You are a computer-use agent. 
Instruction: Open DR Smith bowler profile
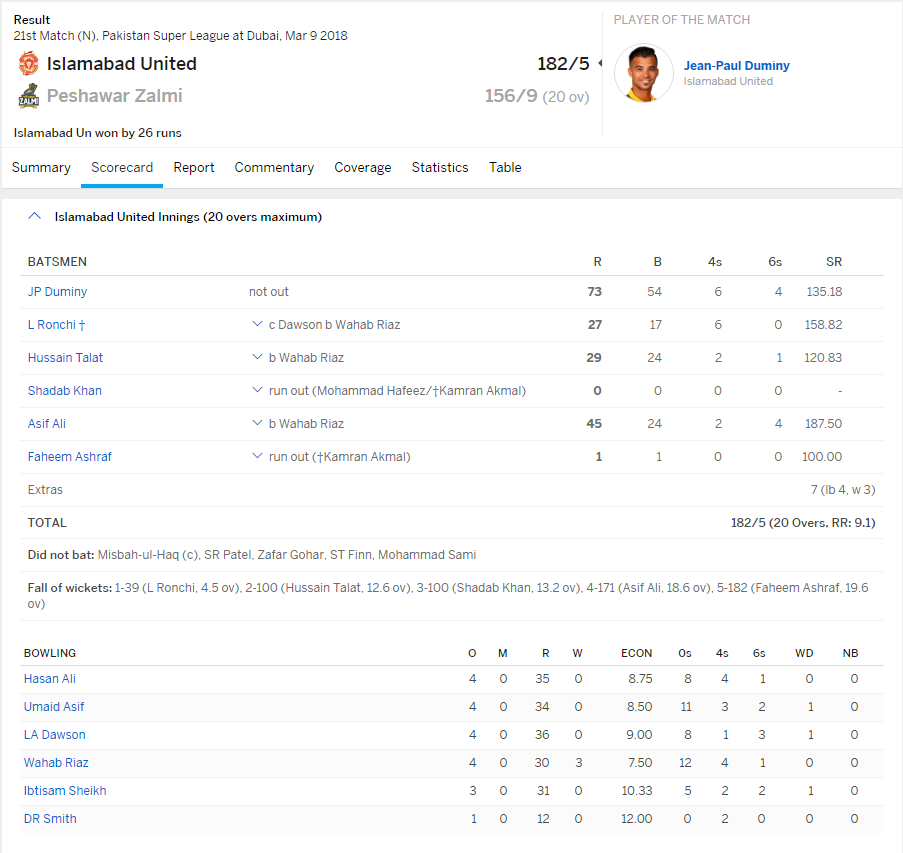point(50,819)
